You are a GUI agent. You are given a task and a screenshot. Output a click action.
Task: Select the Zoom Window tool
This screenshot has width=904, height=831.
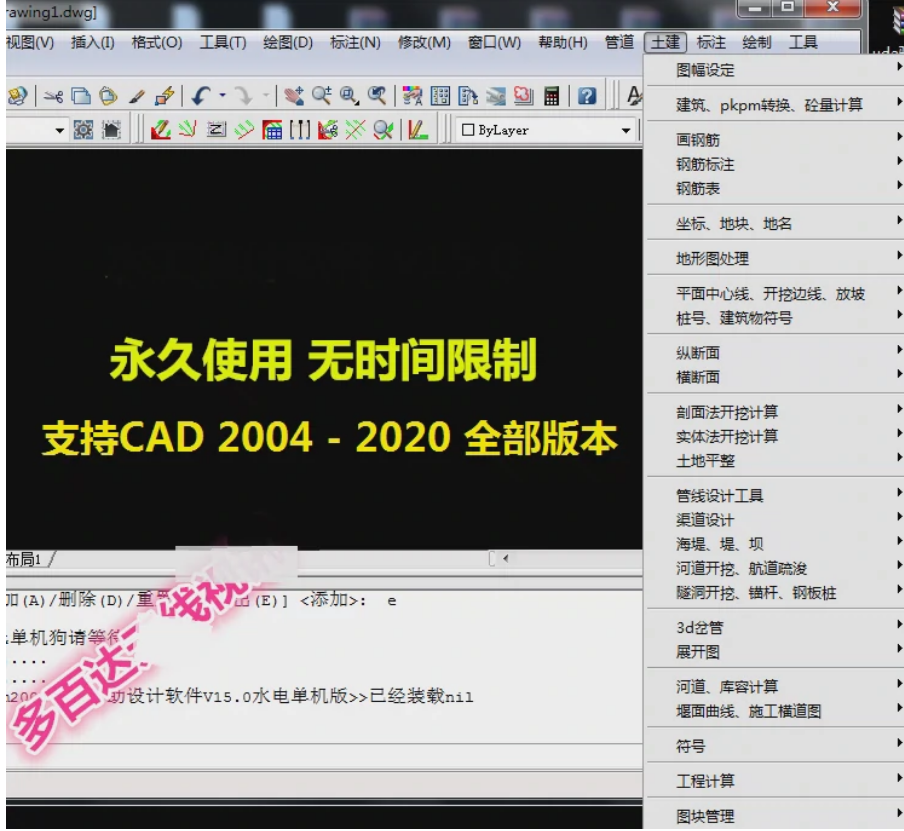point(349,96)
